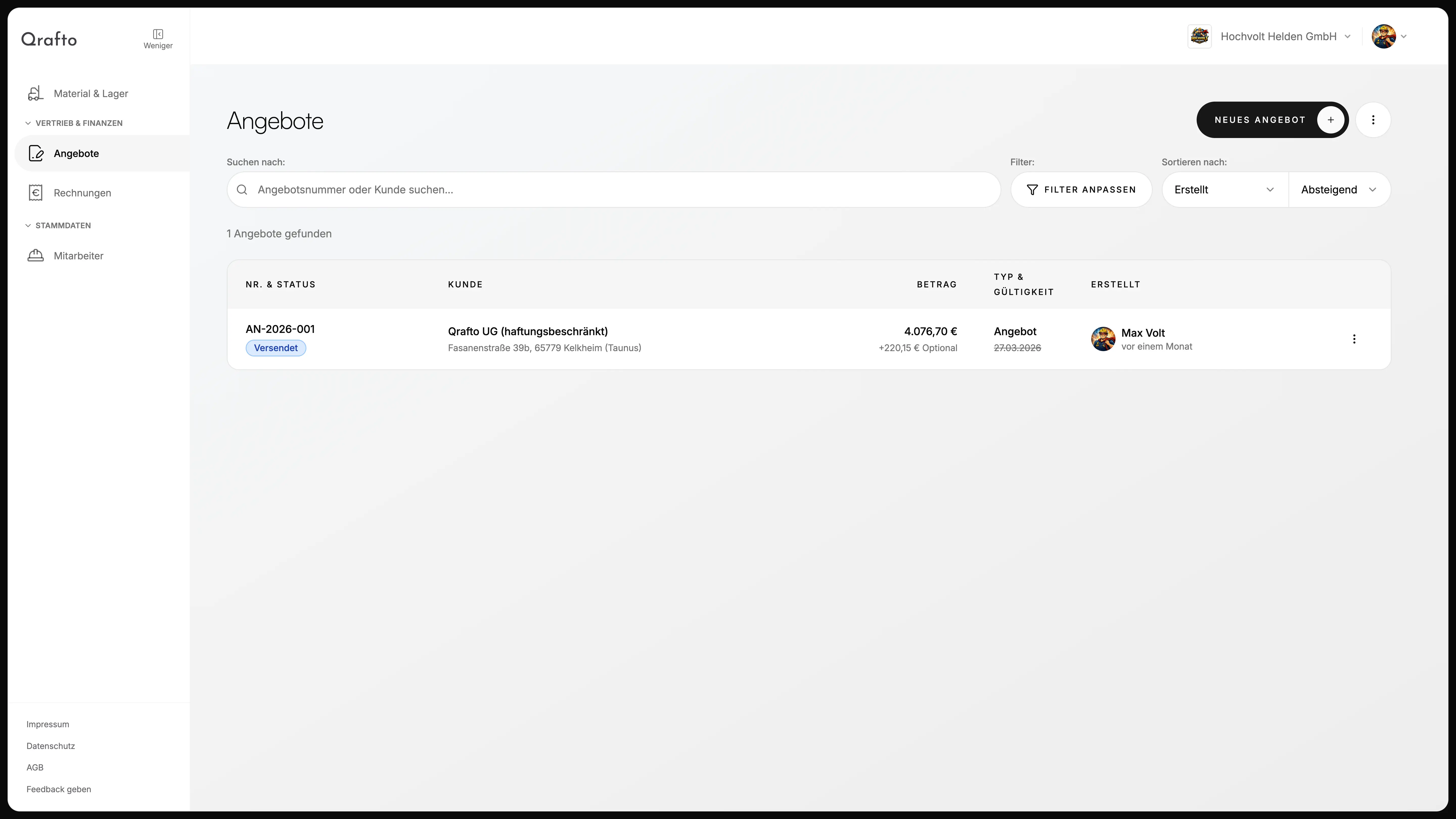Open the Absteigend sort order dropdown
The height and width of the screenshot is (819, 1456).
pyautogui.click(x=1338, y=190)
